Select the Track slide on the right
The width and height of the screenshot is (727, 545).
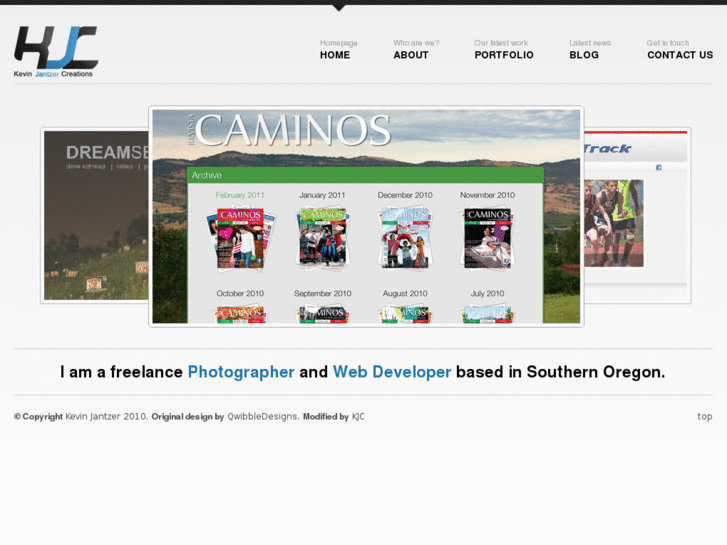[636, 216]
